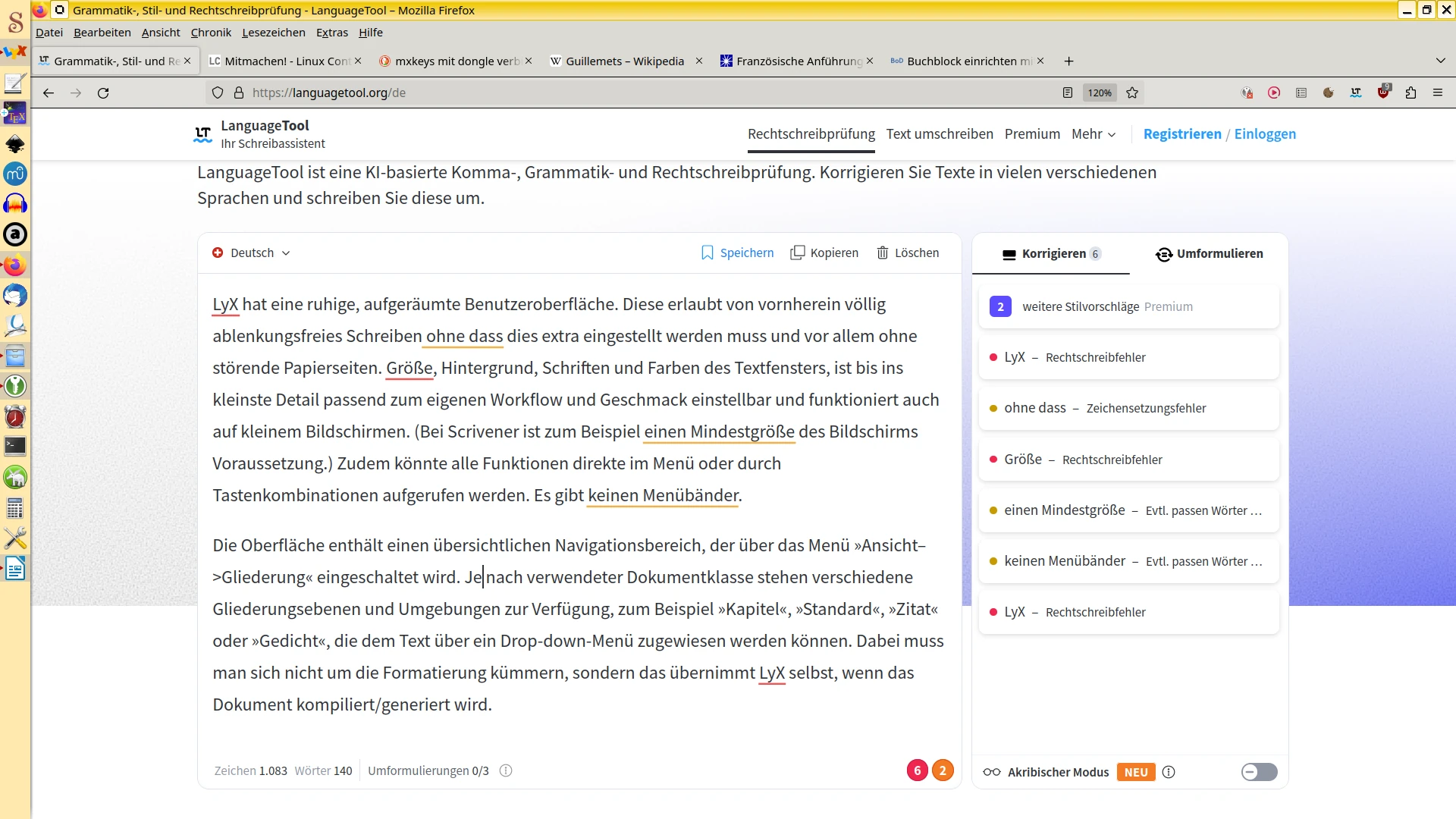1456x819 pixels.
Task: Click the NEU badge beside Akribischer Modus
Action: coord(1135,772)
